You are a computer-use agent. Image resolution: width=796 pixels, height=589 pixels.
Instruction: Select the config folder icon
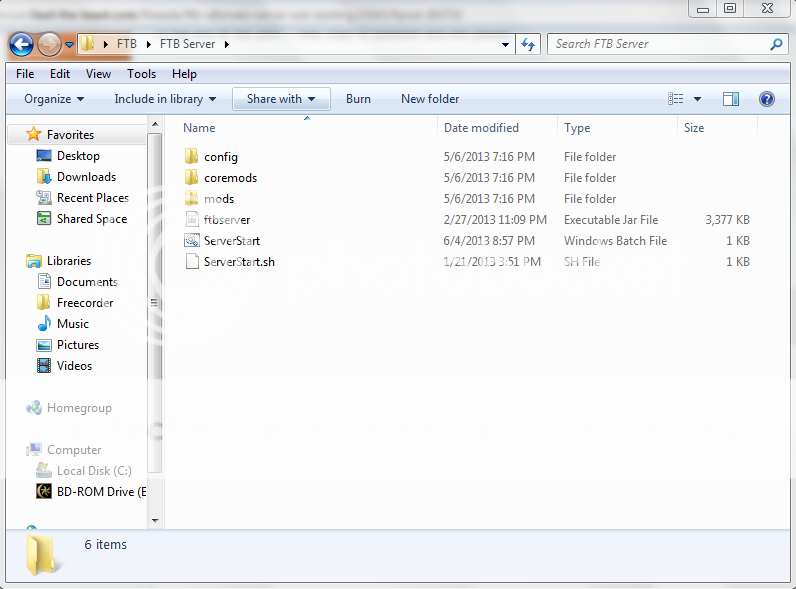pyautogui.click(x=191, y=156)
